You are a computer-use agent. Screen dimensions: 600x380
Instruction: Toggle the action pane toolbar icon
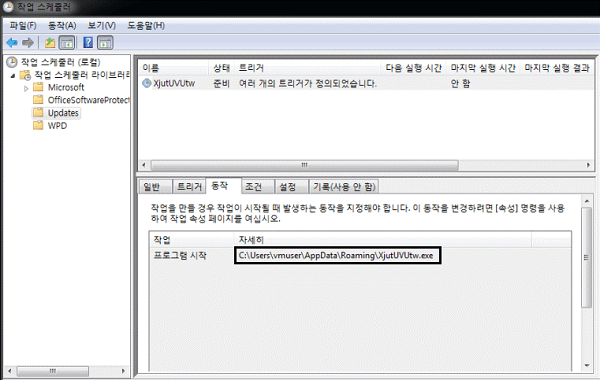[x=105, y=42]
